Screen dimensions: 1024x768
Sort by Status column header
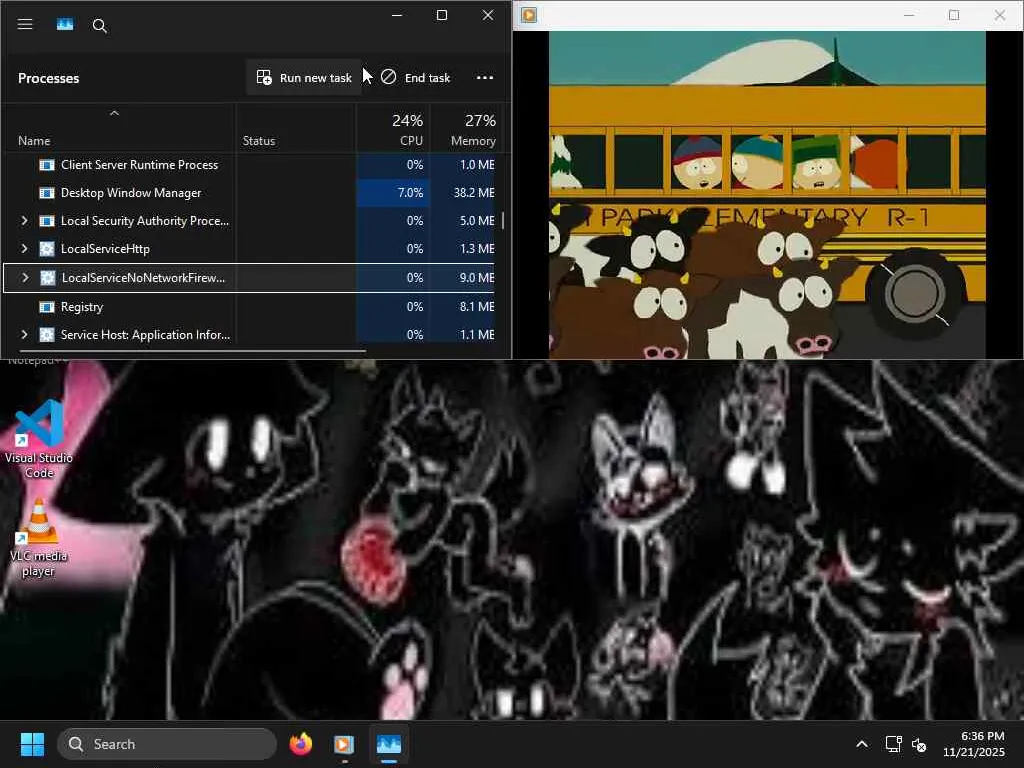259,141
